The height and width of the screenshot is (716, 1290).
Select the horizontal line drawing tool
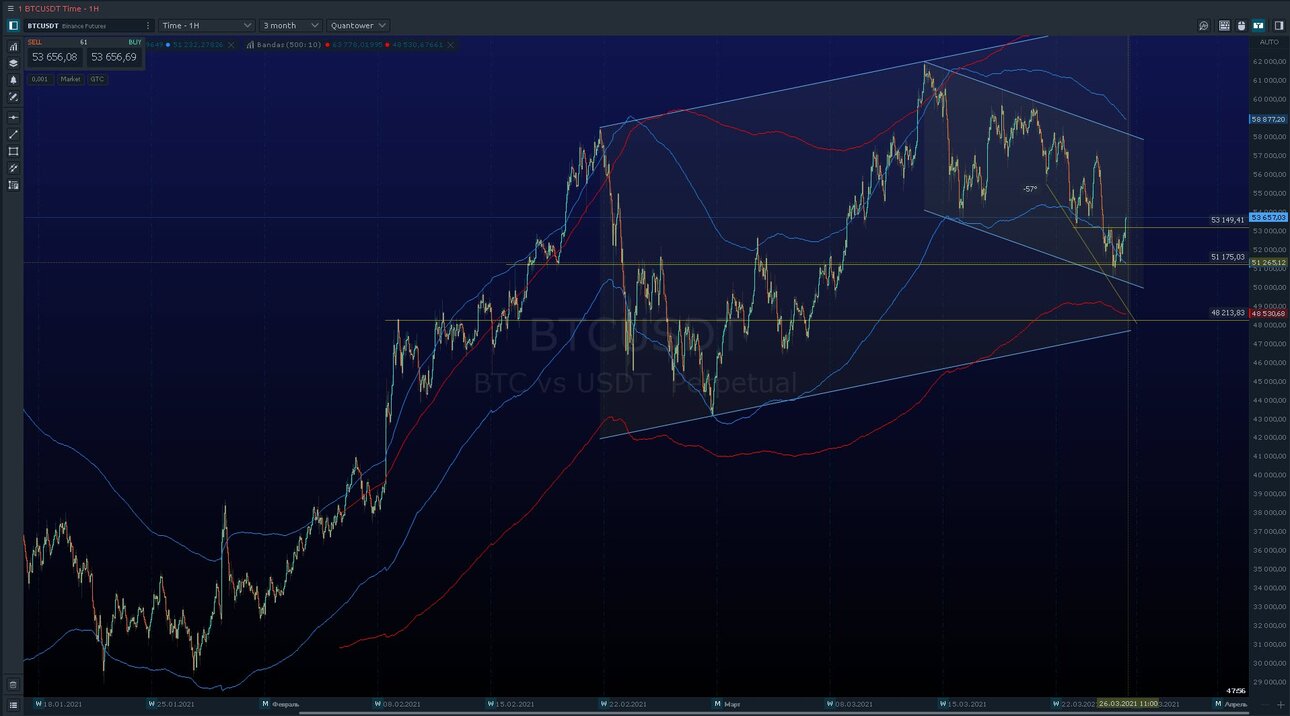tap(13, 118)
